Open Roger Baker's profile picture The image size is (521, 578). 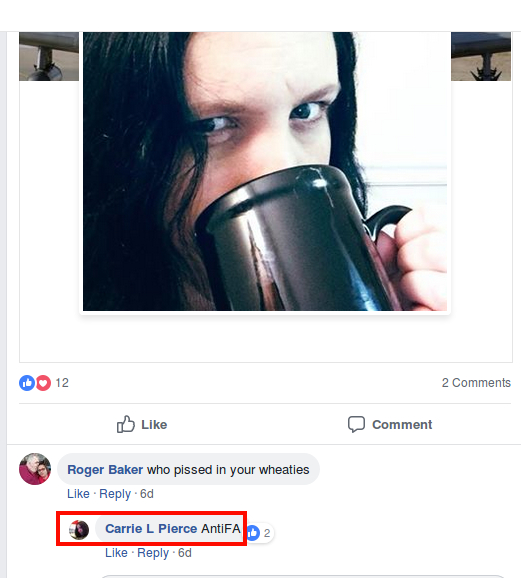pos(35,469)
